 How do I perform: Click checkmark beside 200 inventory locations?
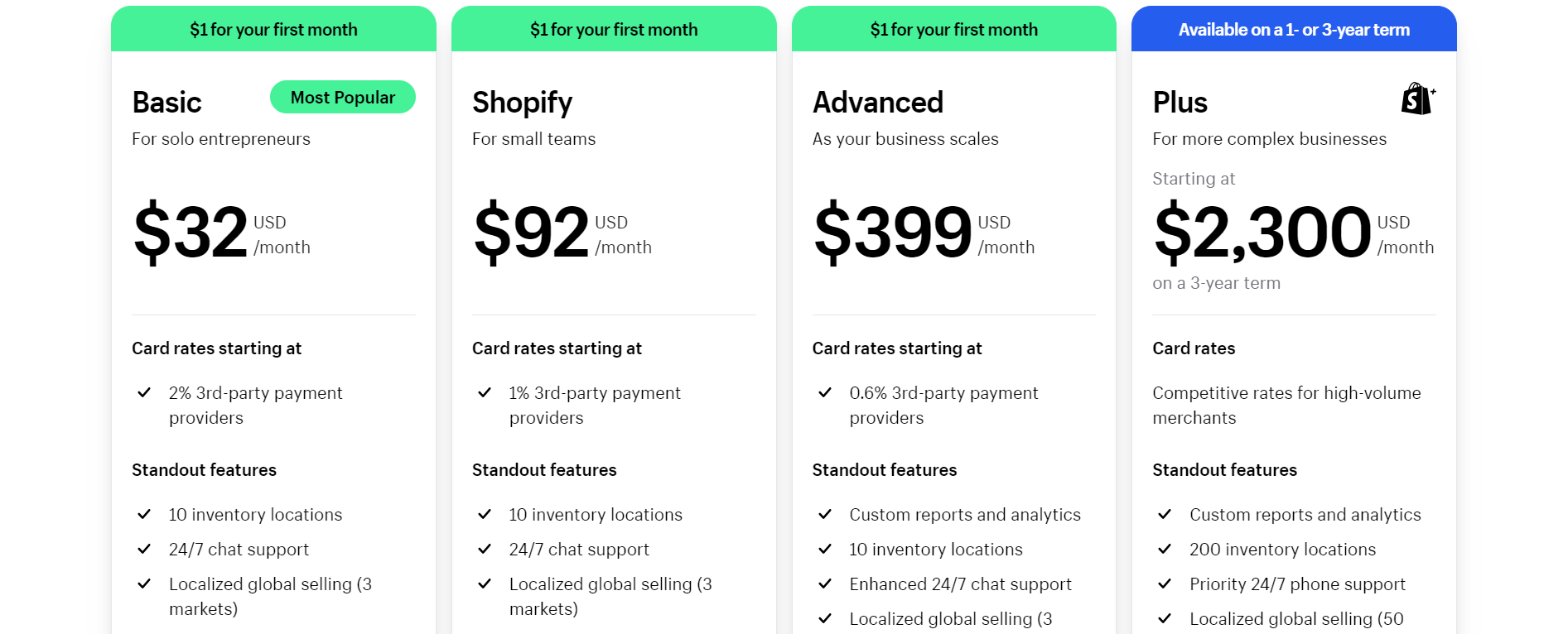click(1165, 549)
